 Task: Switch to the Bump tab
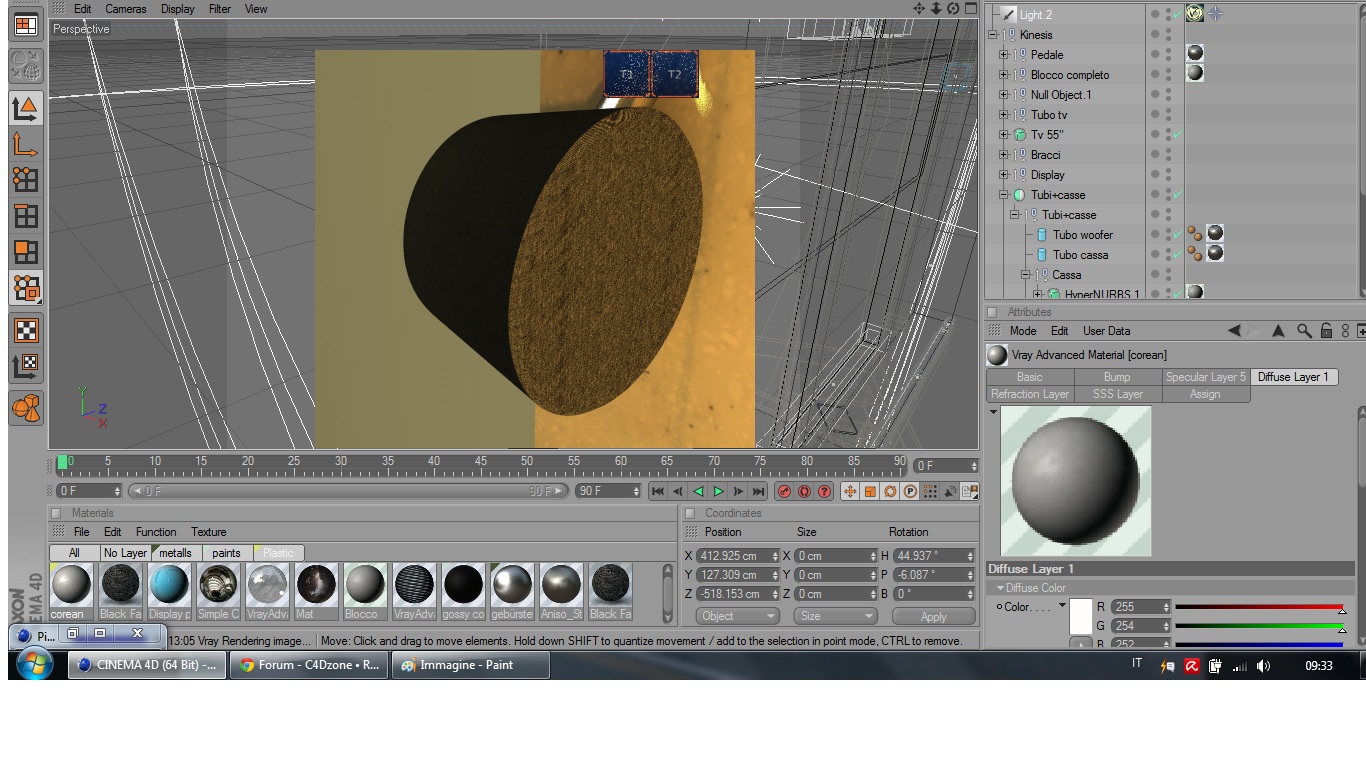point(1117,377)
